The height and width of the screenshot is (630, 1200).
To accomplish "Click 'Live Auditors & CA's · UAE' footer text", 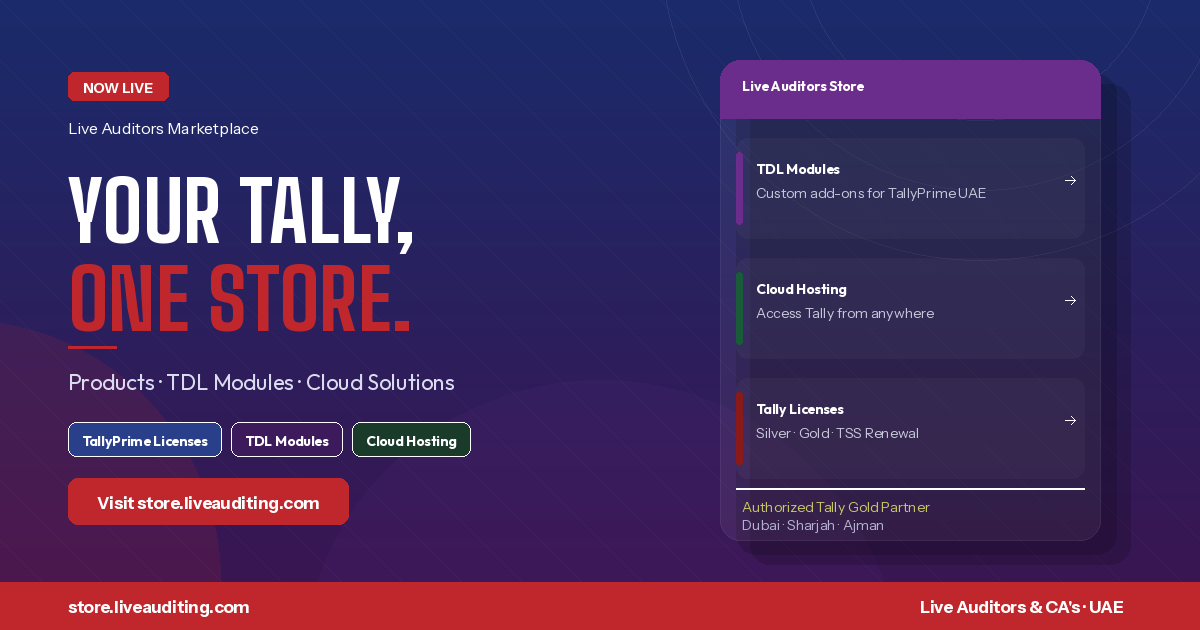I will click(x=1021, y=607).
